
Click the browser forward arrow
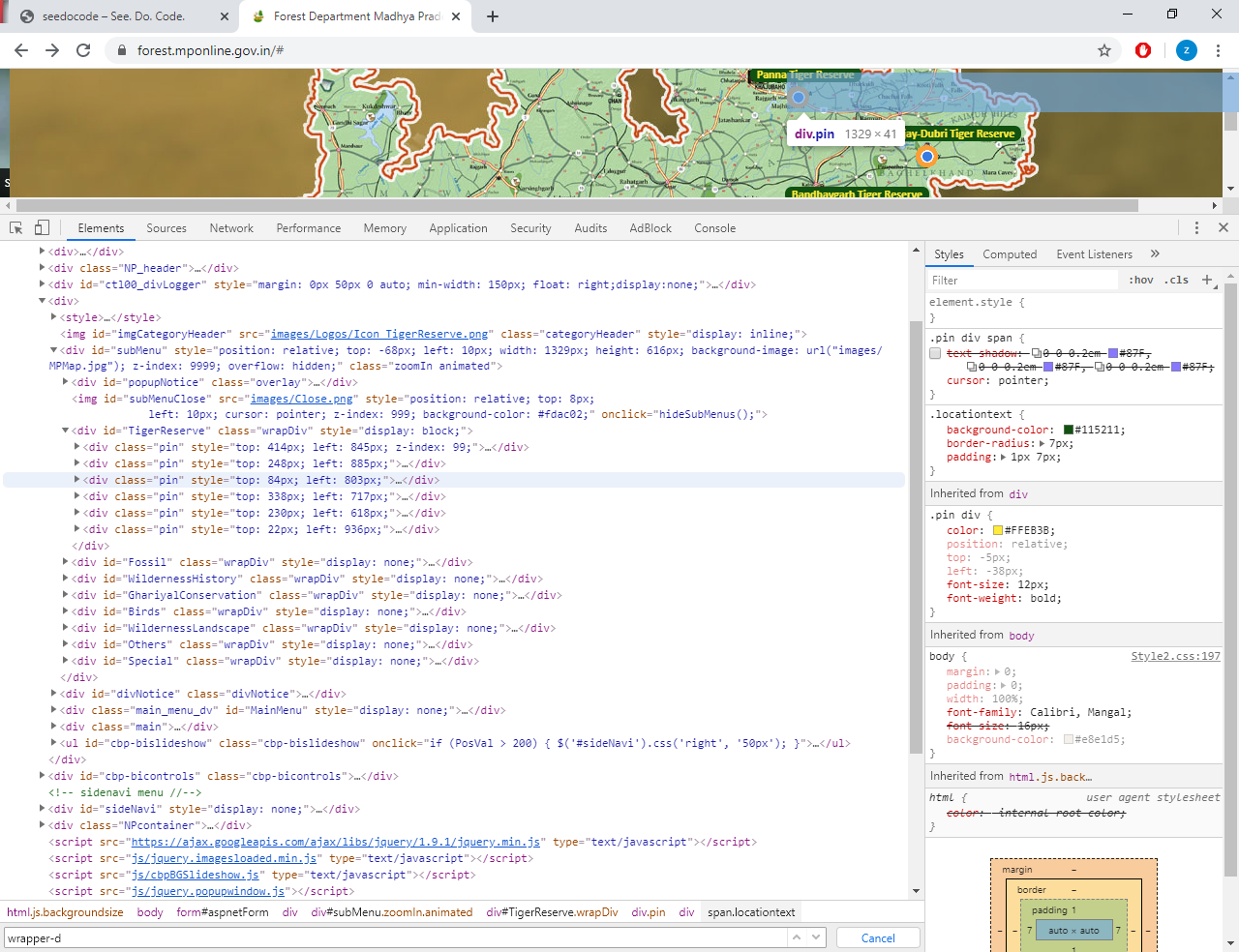[x=52, y=50]
